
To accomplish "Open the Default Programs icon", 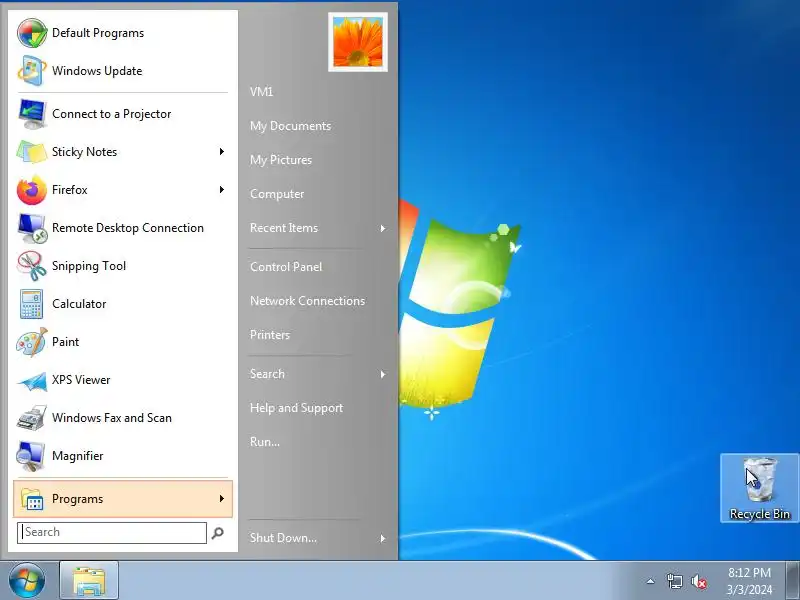I will pos(32,33).
